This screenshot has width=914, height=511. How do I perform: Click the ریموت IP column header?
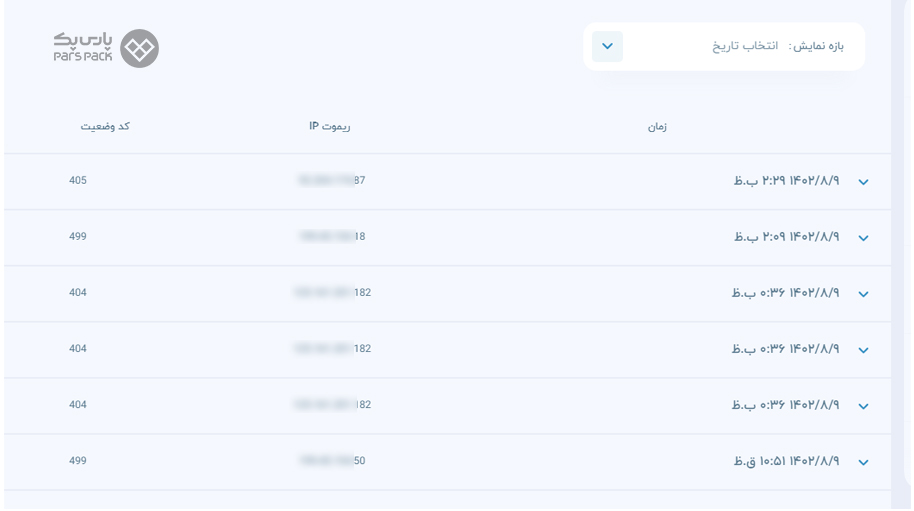(330, 126)
